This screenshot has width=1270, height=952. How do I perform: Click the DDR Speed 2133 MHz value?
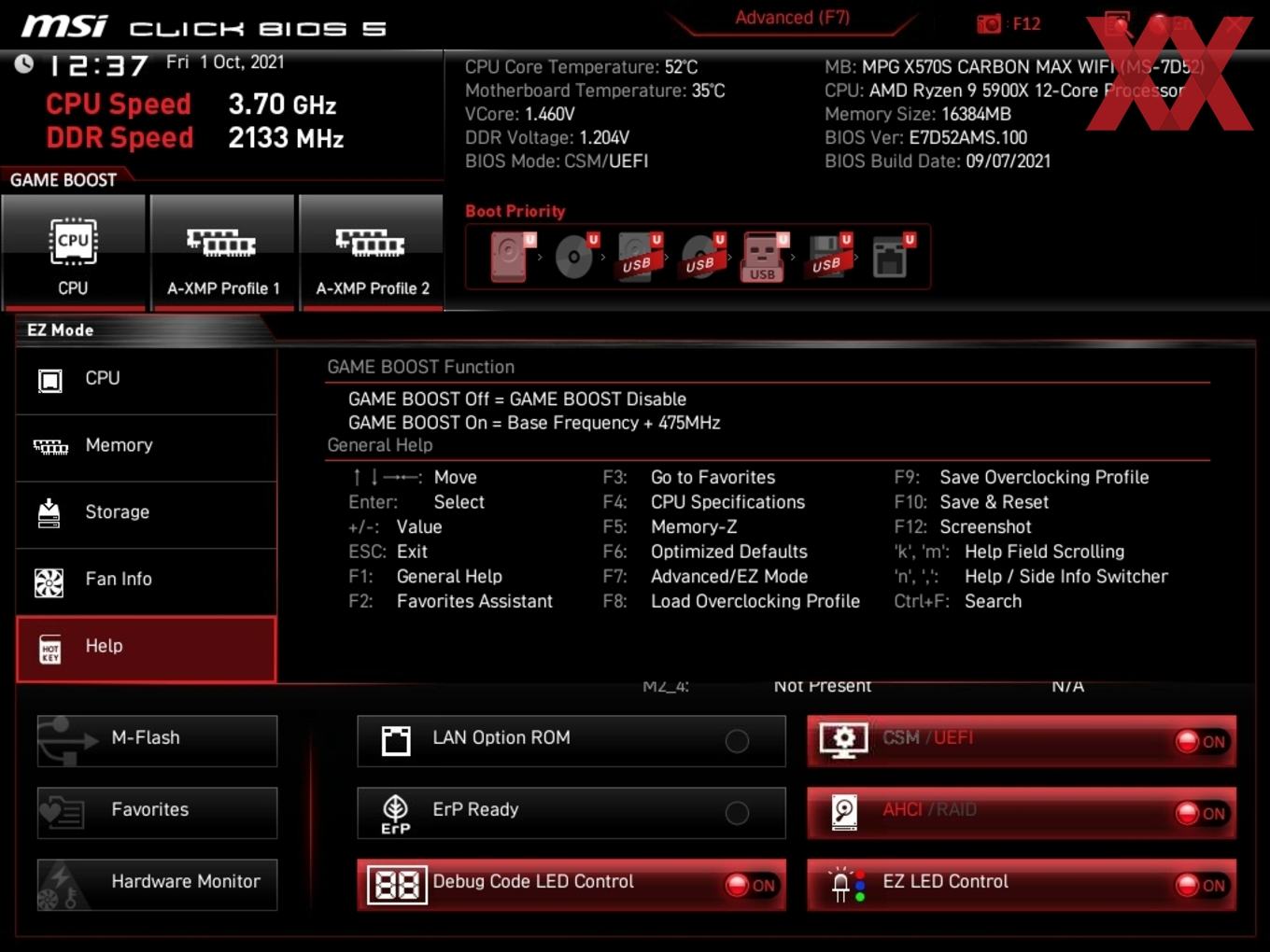tap(286, 138)
